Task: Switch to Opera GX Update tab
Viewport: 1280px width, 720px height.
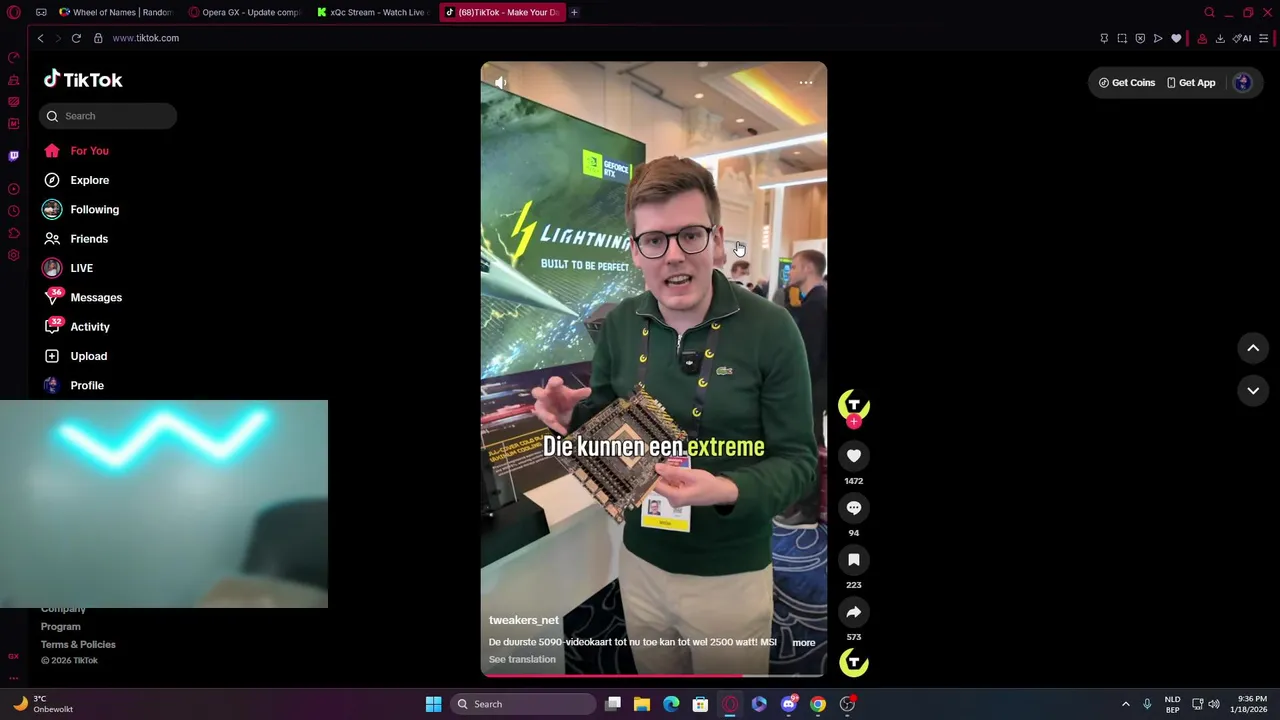Action: tap(245, 12)
